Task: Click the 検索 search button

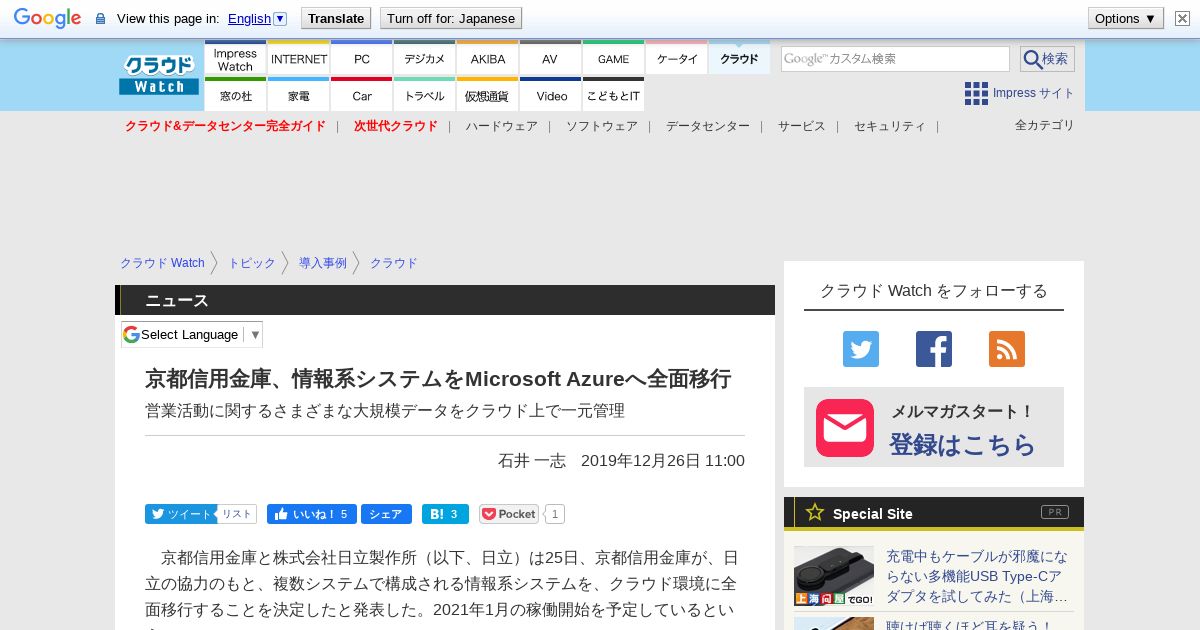Action: 1047,59
